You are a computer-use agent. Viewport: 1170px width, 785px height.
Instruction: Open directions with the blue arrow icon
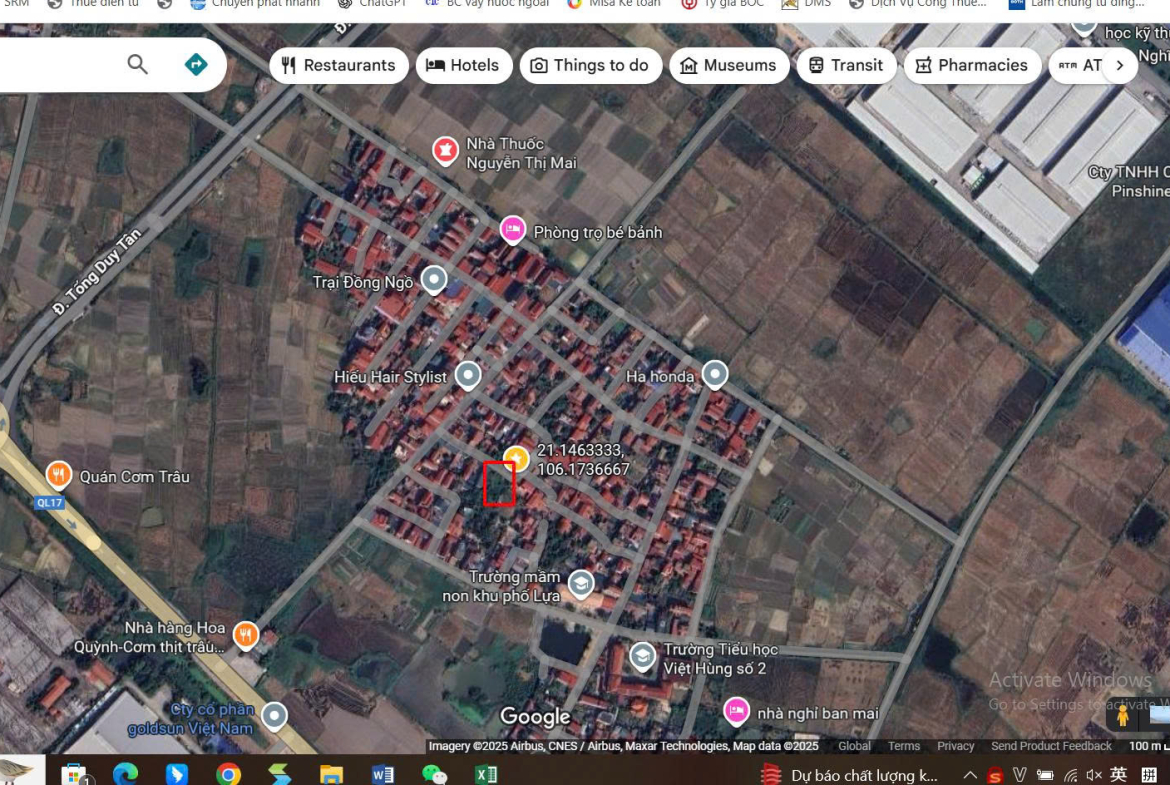196,65
